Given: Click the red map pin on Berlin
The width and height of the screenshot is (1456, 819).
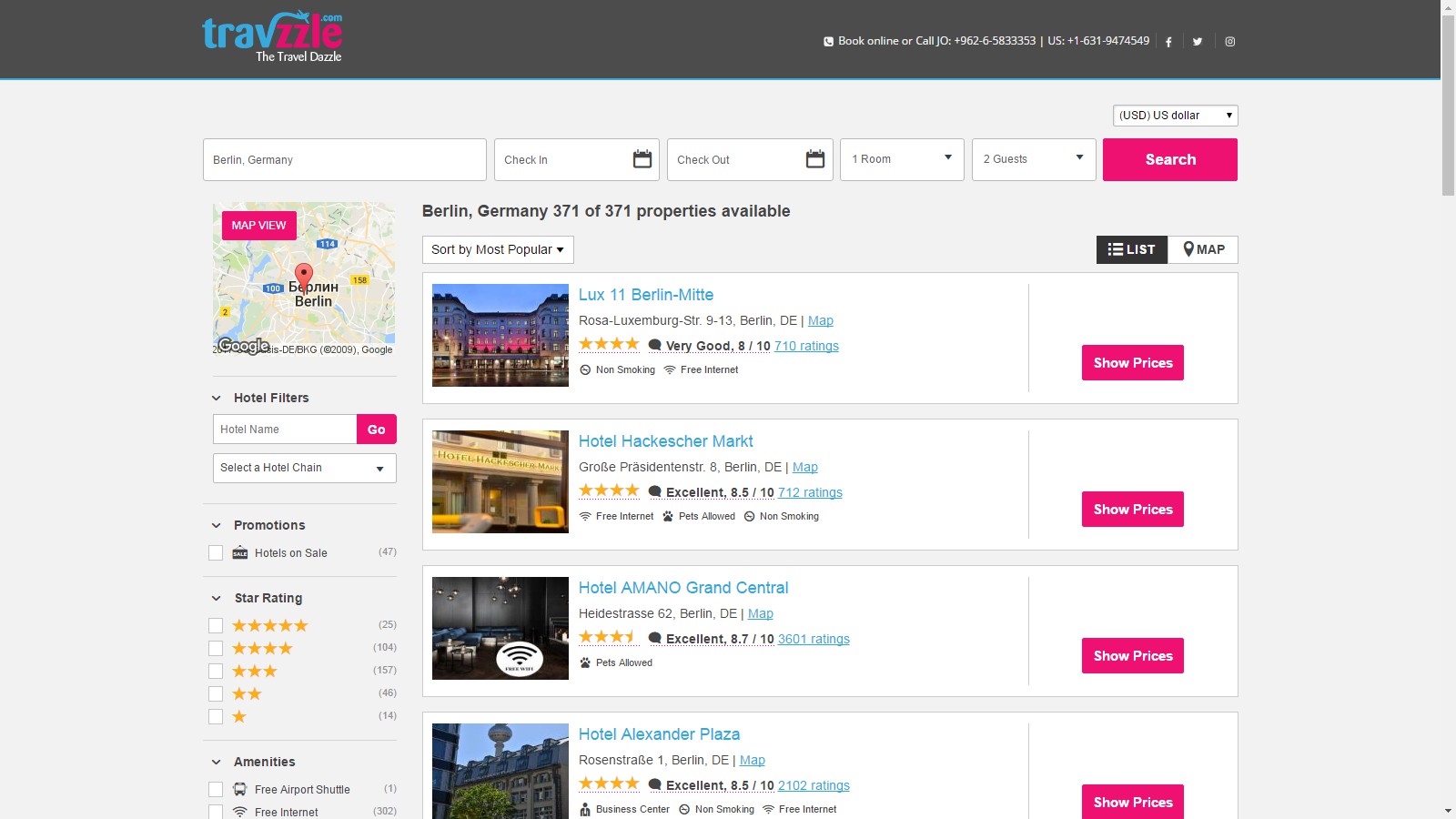Looking at the screenshot, I should click(304, 277).
